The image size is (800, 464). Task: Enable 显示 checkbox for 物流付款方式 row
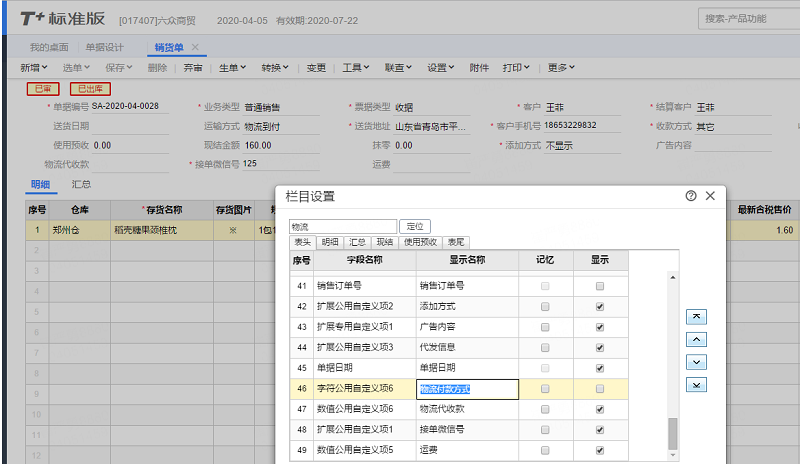[x=599, y=389]
